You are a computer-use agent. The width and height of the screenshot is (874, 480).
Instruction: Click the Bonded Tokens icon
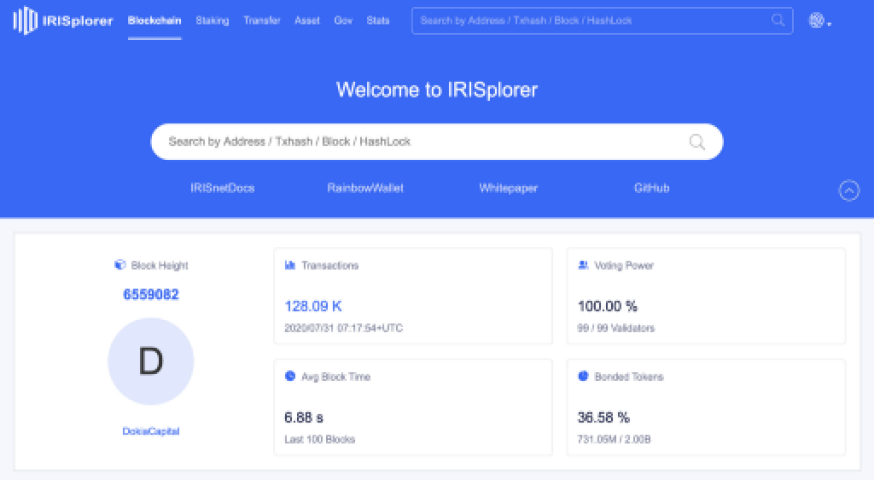[x=583, y=376]
